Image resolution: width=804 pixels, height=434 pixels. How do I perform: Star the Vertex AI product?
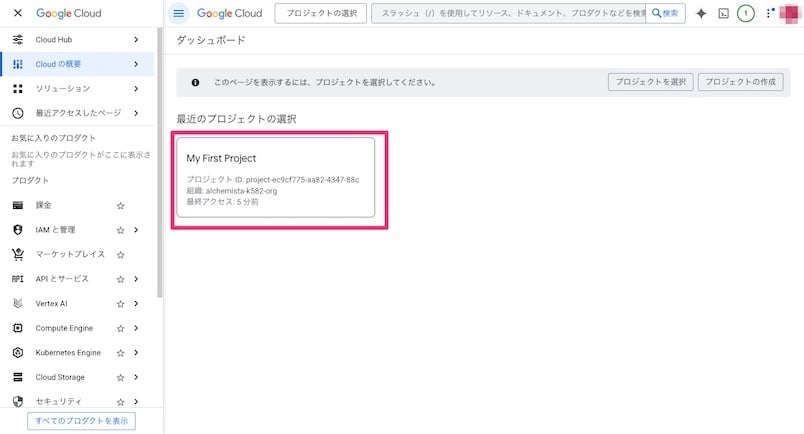(x=121, y=303)
